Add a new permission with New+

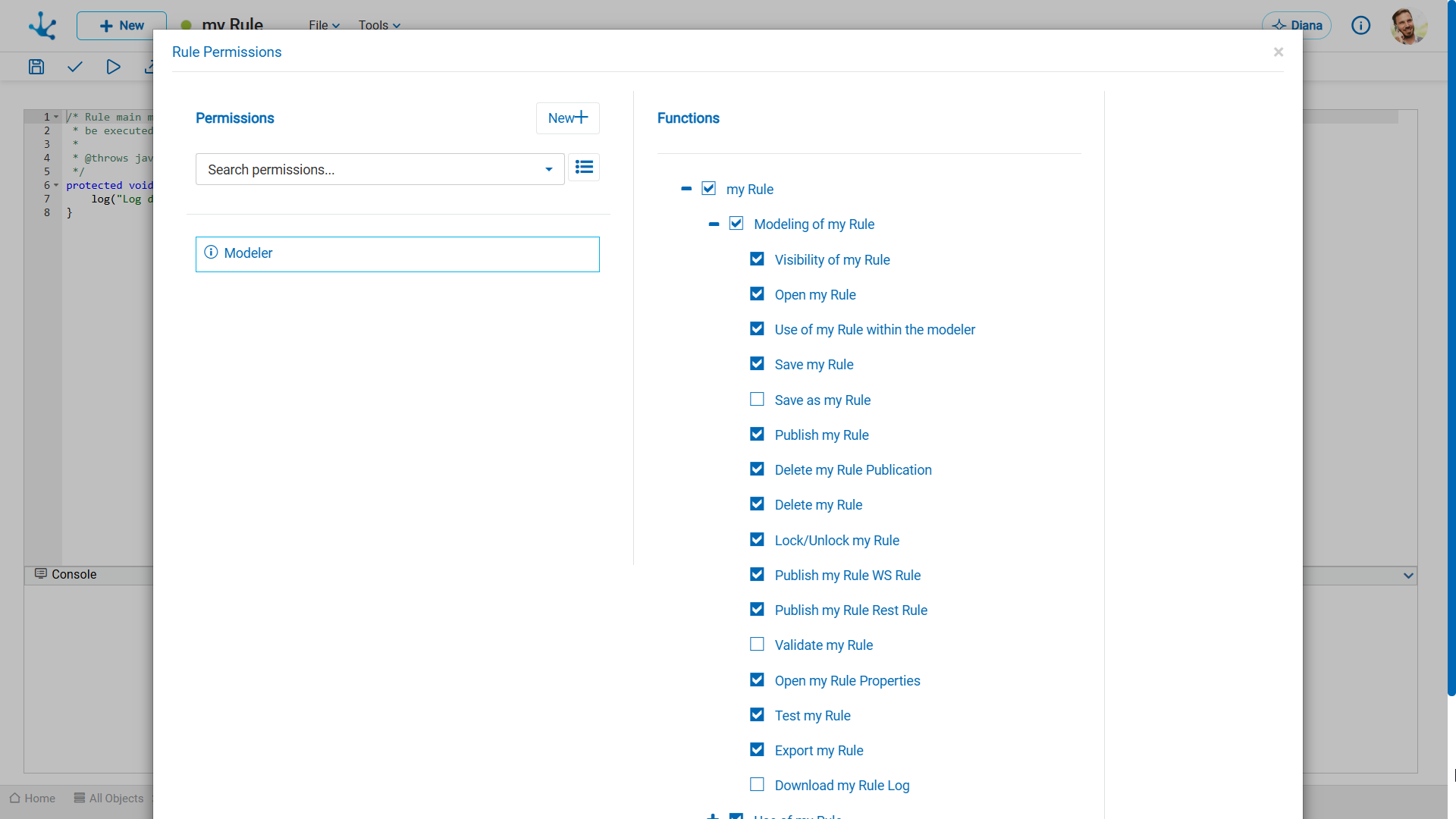click(567, 118)
